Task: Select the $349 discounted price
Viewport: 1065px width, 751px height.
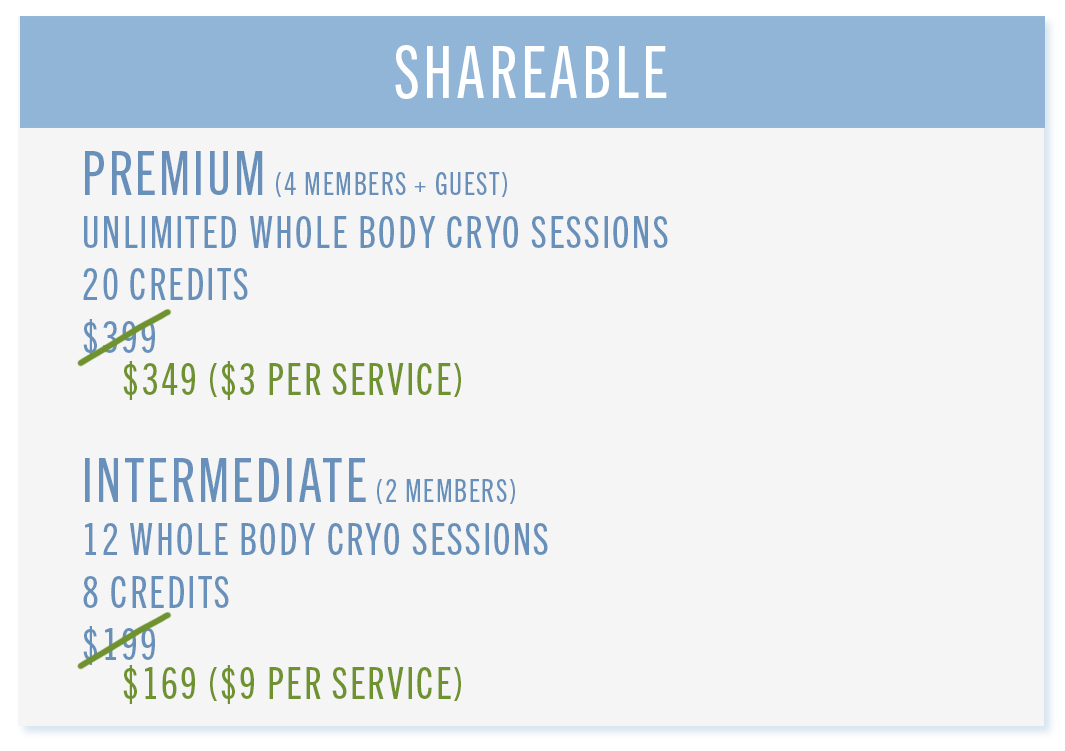Action: coord(160,380)
